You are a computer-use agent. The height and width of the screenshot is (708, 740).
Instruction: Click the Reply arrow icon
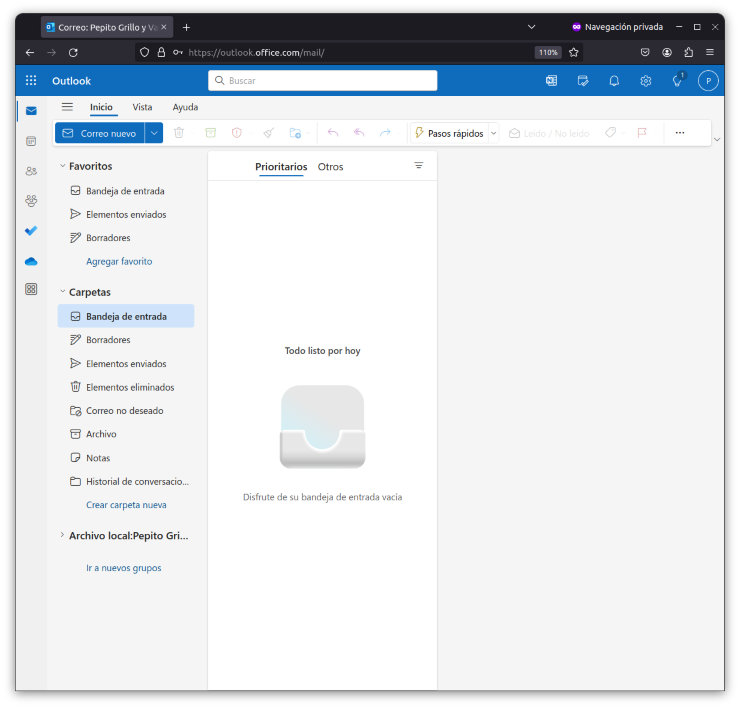(333, 133)
